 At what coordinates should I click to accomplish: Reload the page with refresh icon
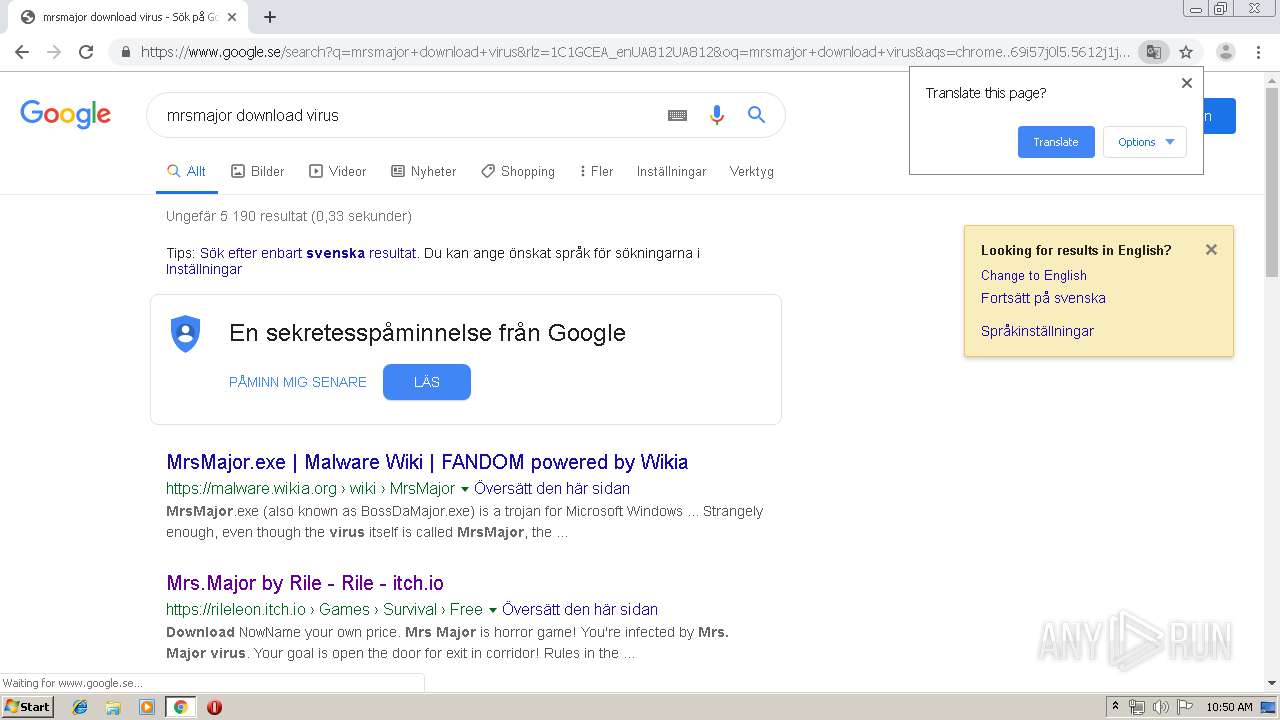click(86, 52)
